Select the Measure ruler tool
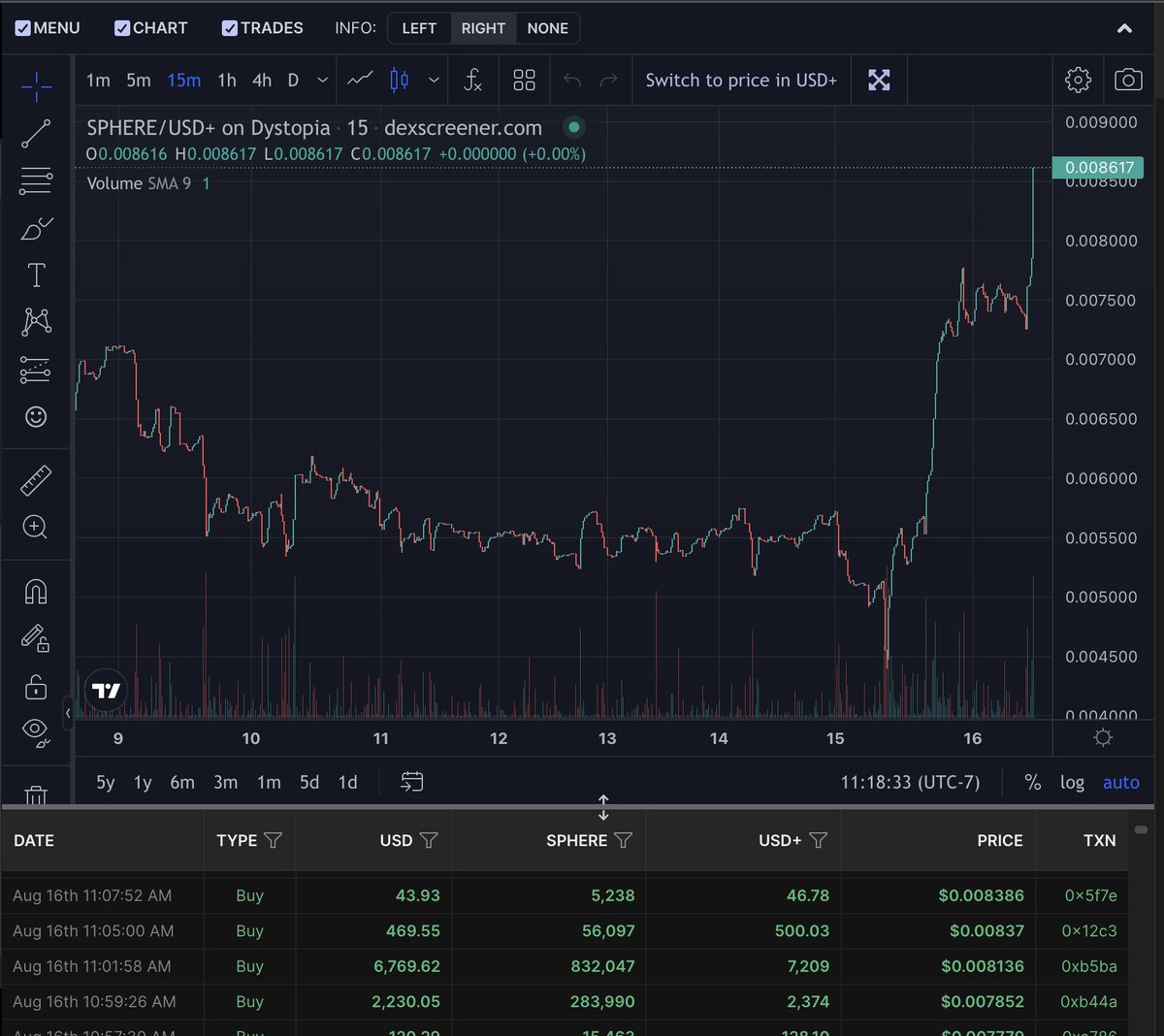The width and height of the screenshot is (1164, 1036). 36,479
